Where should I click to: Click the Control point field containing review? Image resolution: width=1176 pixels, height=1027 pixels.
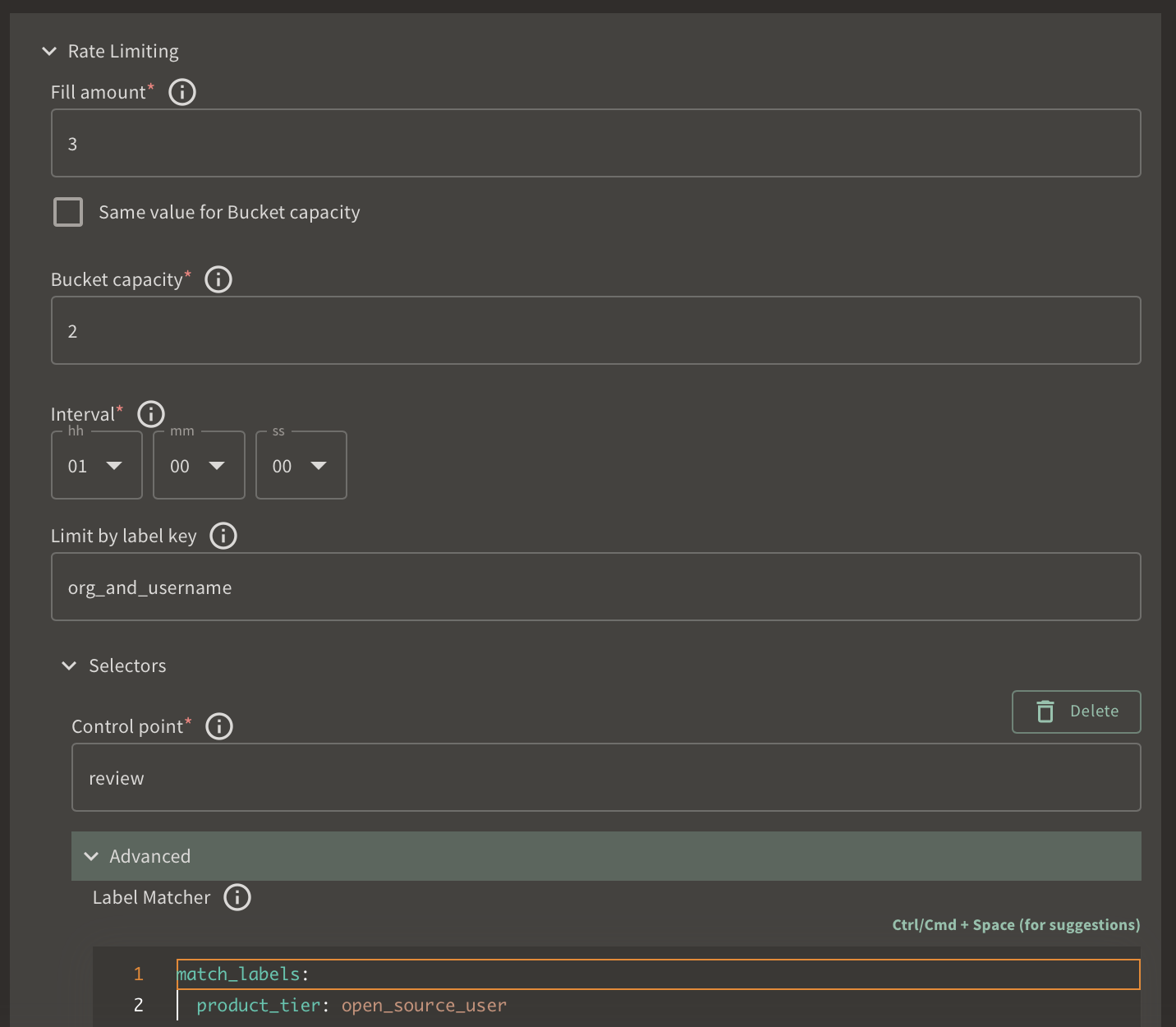click(x=606, y=777)
